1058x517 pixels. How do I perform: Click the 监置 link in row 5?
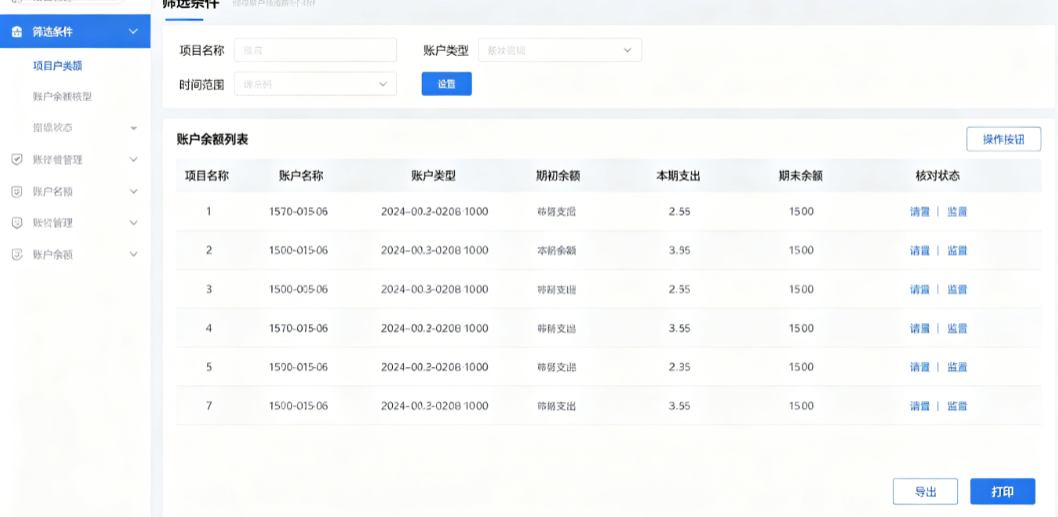point(957,367)
